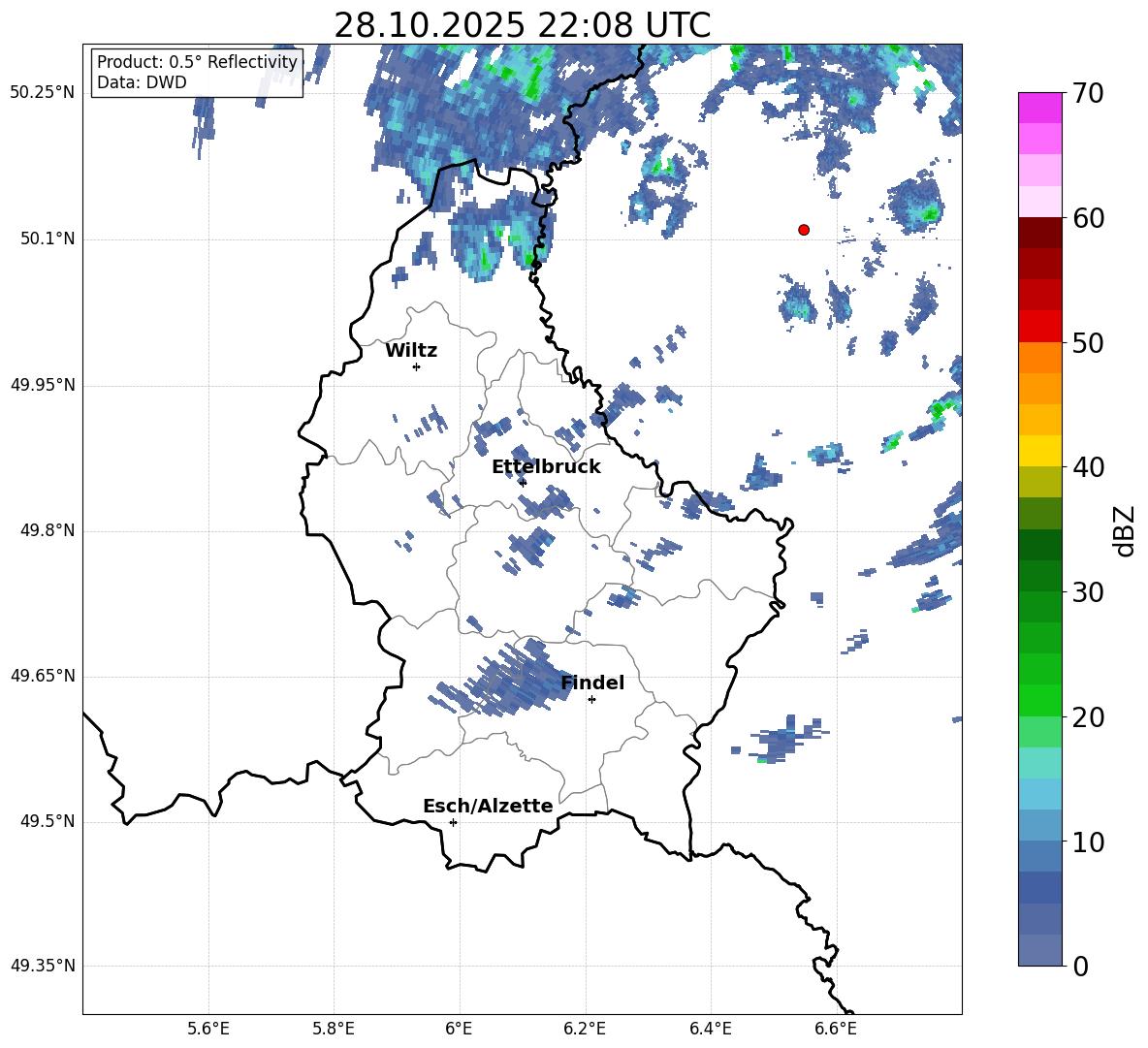Image resolution: width=1148 pixels, height=1048 pixels.
Task: Click the 49.35°N latitude label
Action: 43,966
